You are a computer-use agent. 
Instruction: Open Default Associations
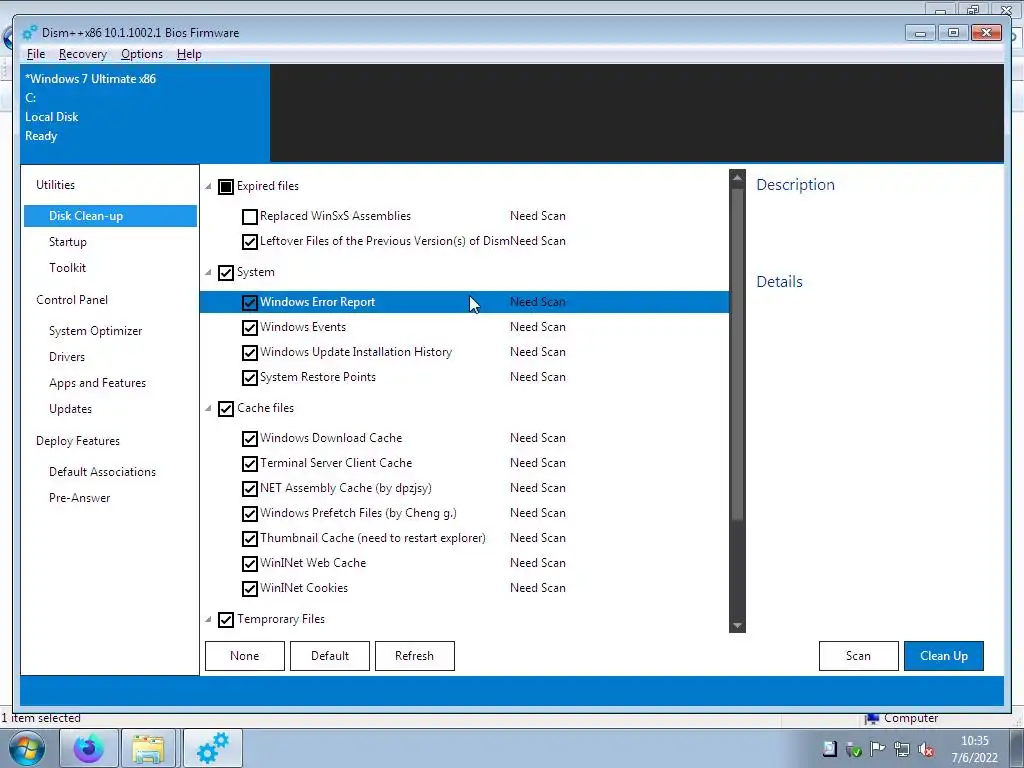[x=103, y=472]
